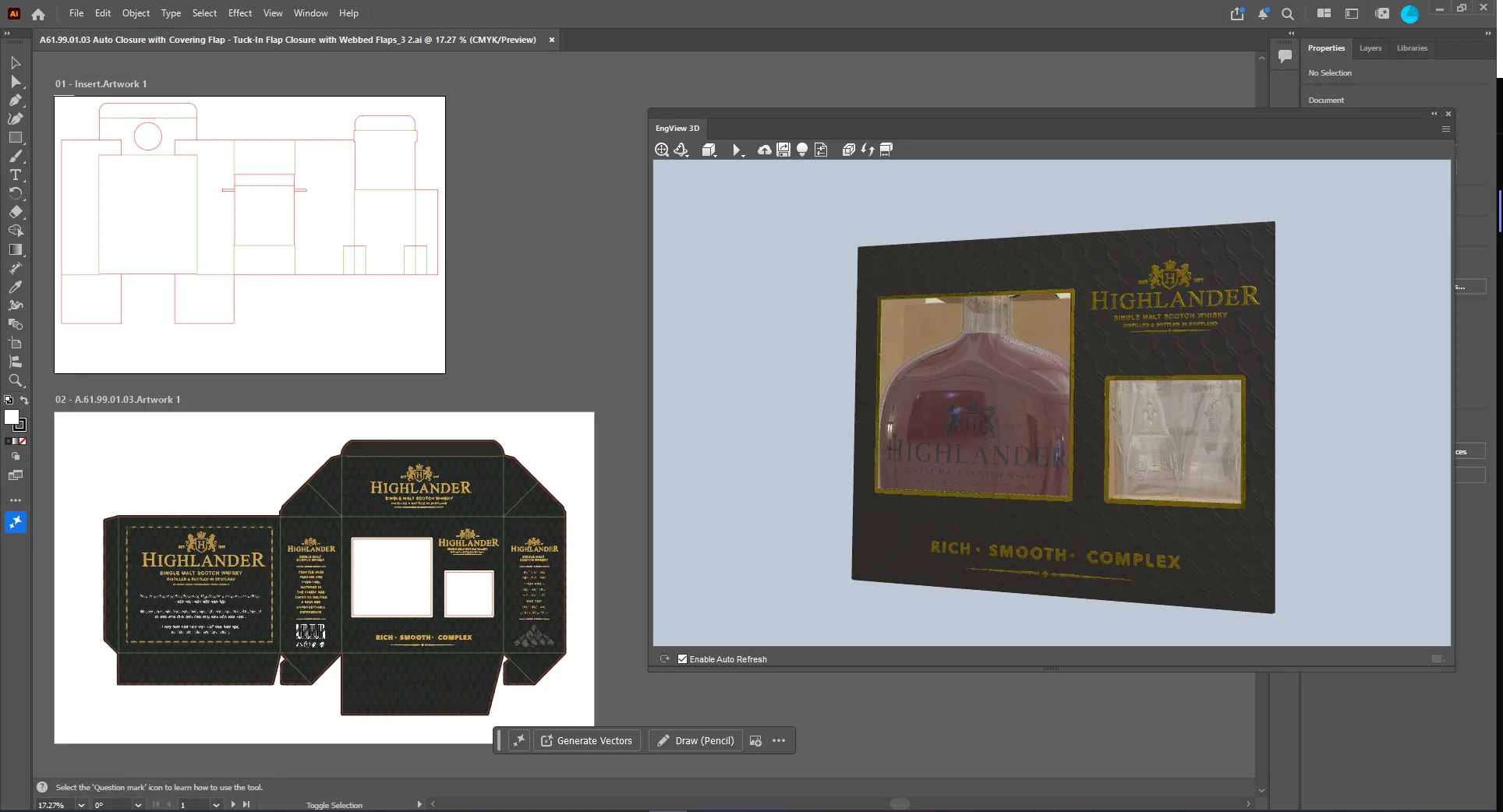Click the Draw (Pencil) button
The image size is (1503, 812).
695,741
